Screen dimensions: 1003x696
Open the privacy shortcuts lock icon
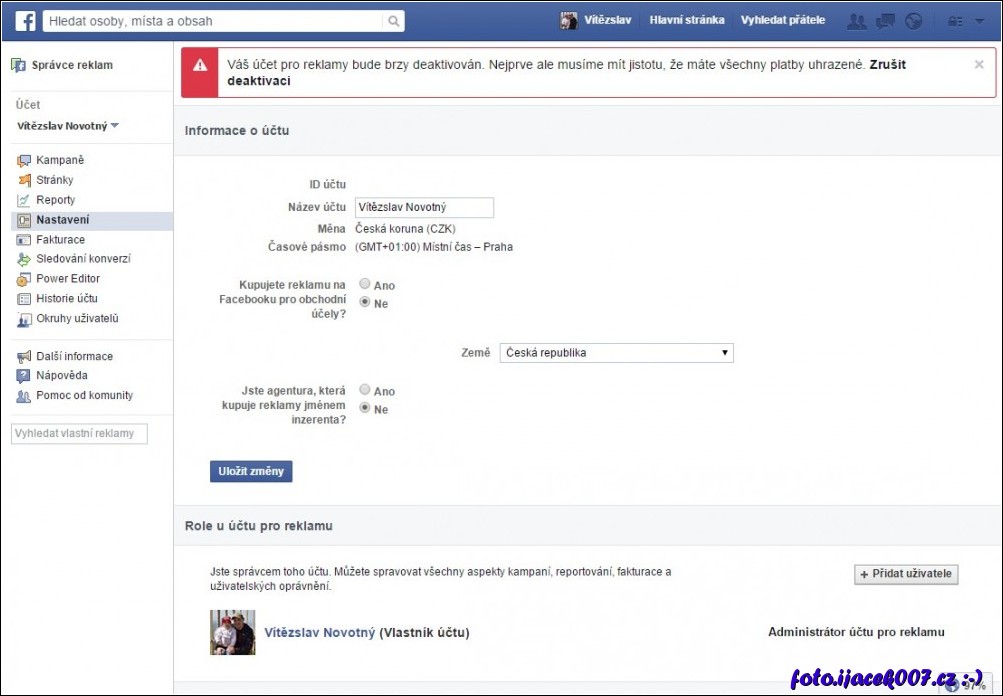tap(955, 21)
